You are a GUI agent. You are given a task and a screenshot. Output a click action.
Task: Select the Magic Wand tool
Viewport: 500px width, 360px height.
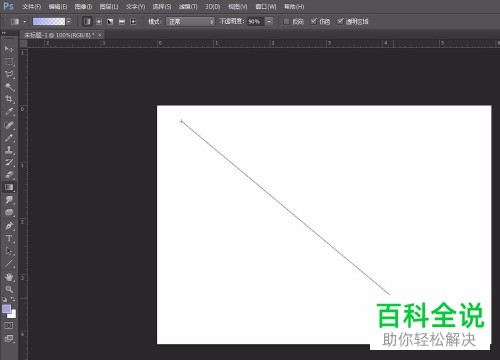(x=9, y=87)
